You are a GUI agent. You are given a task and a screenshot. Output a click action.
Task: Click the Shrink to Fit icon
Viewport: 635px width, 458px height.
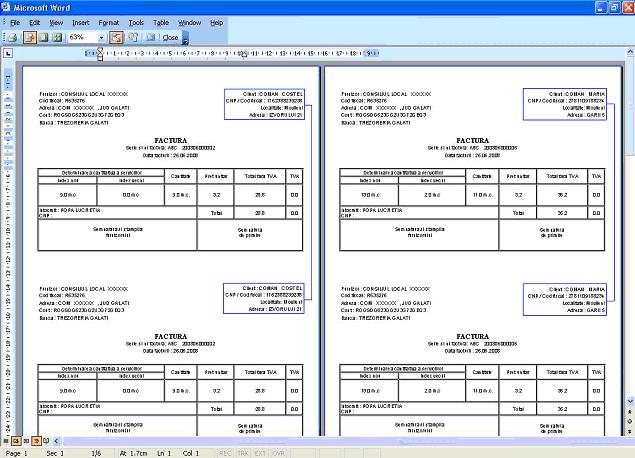click(x=132, y=37)
